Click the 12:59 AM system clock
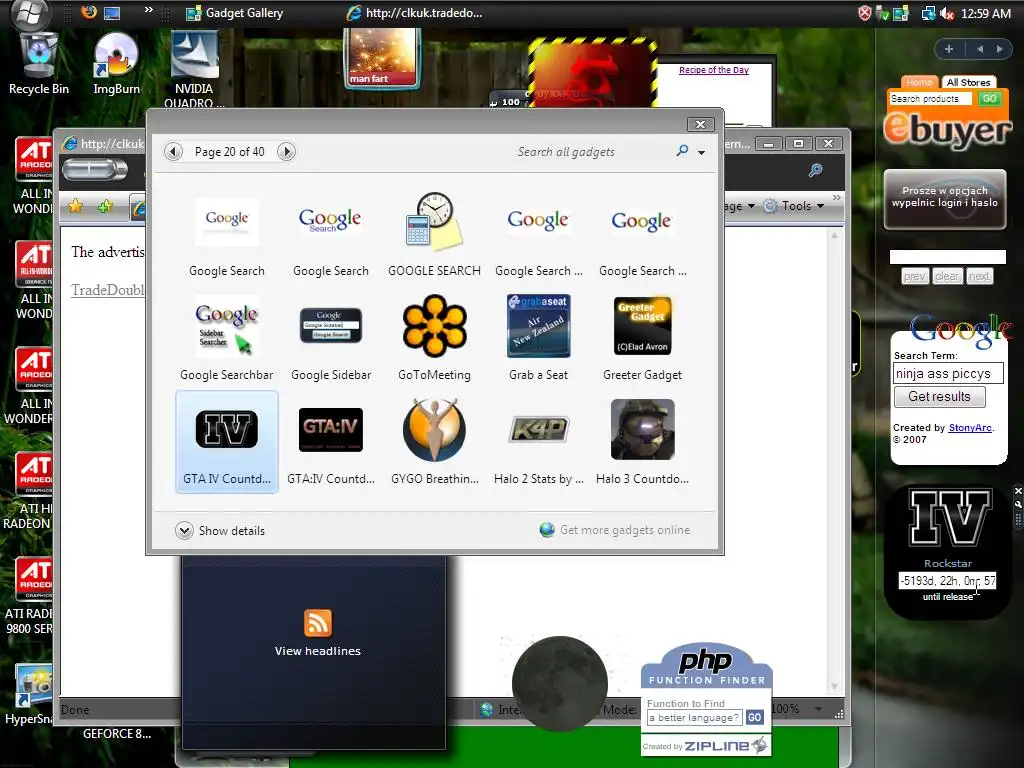Viewport: 1024px width, 768px height. (985, 13)
